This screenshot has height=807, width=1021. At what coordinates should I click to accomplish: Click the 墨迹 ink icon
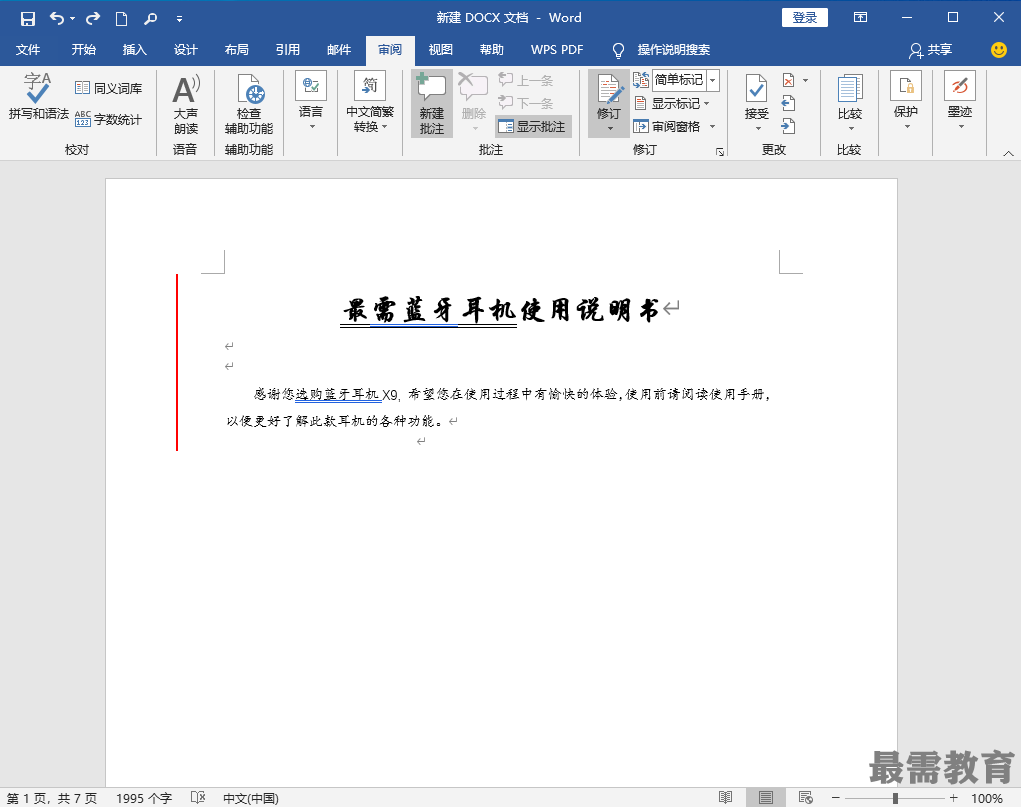pos(960,86)
